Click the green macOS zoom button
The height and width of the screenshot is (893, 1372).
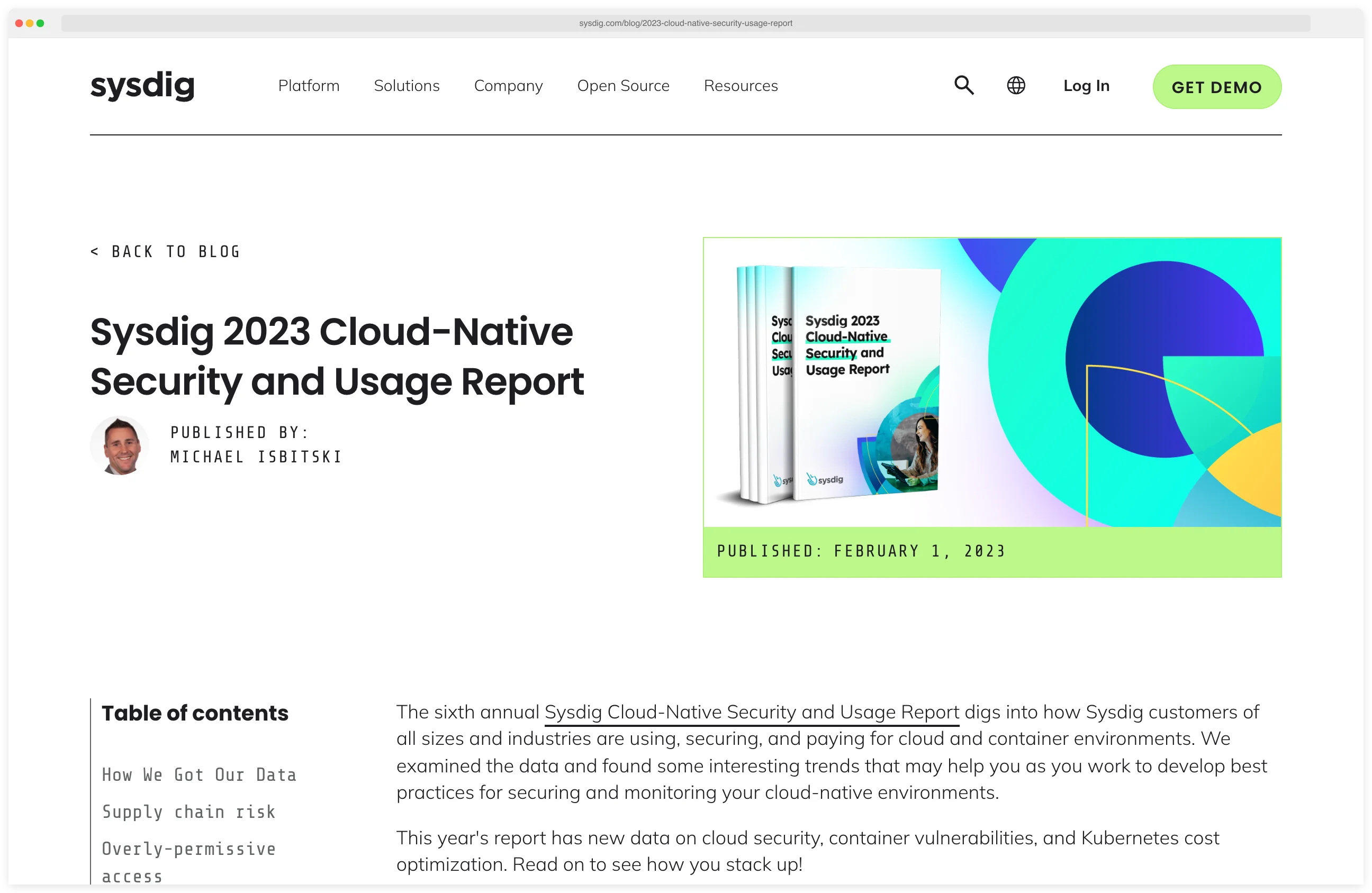(40, 24)
